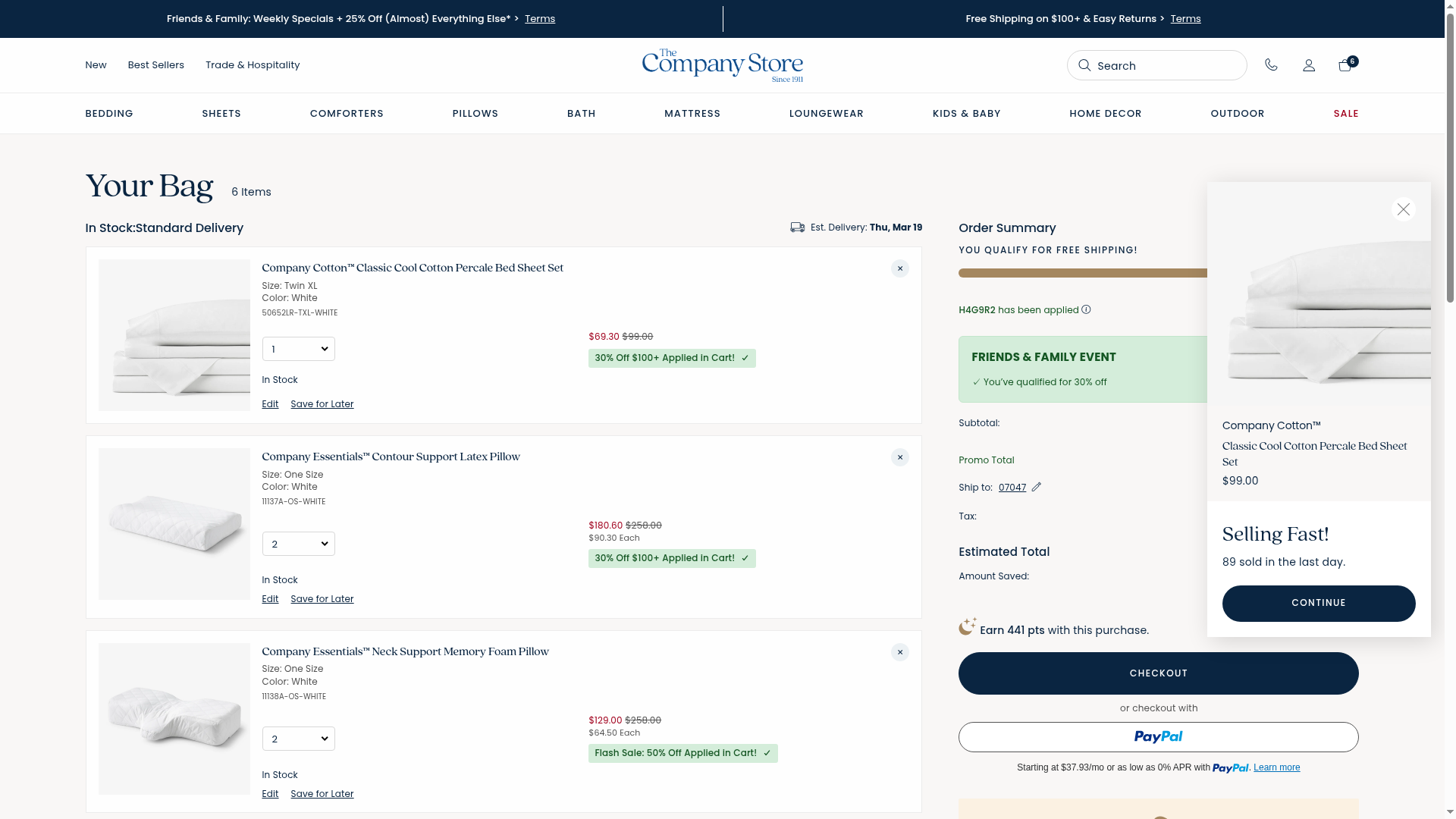Open the shopping bag icon

coord(1345,65)
